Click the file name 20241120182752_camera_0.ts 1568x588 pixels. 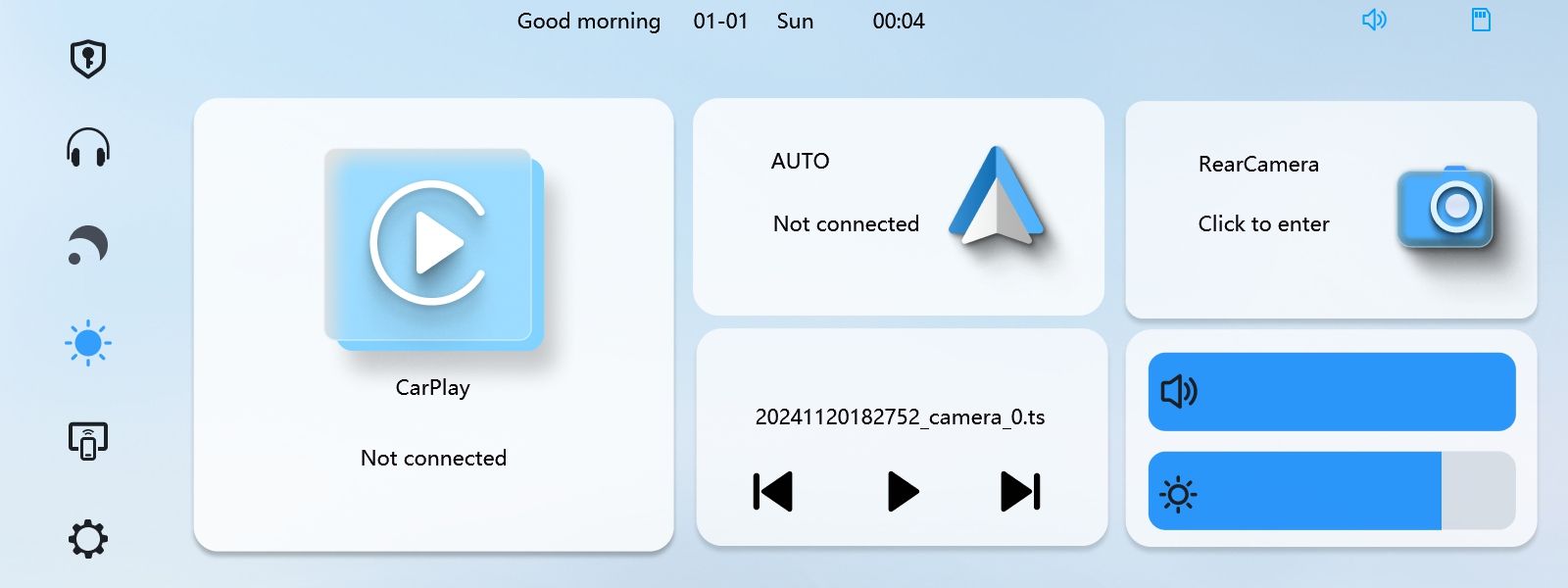pos(900,417)
